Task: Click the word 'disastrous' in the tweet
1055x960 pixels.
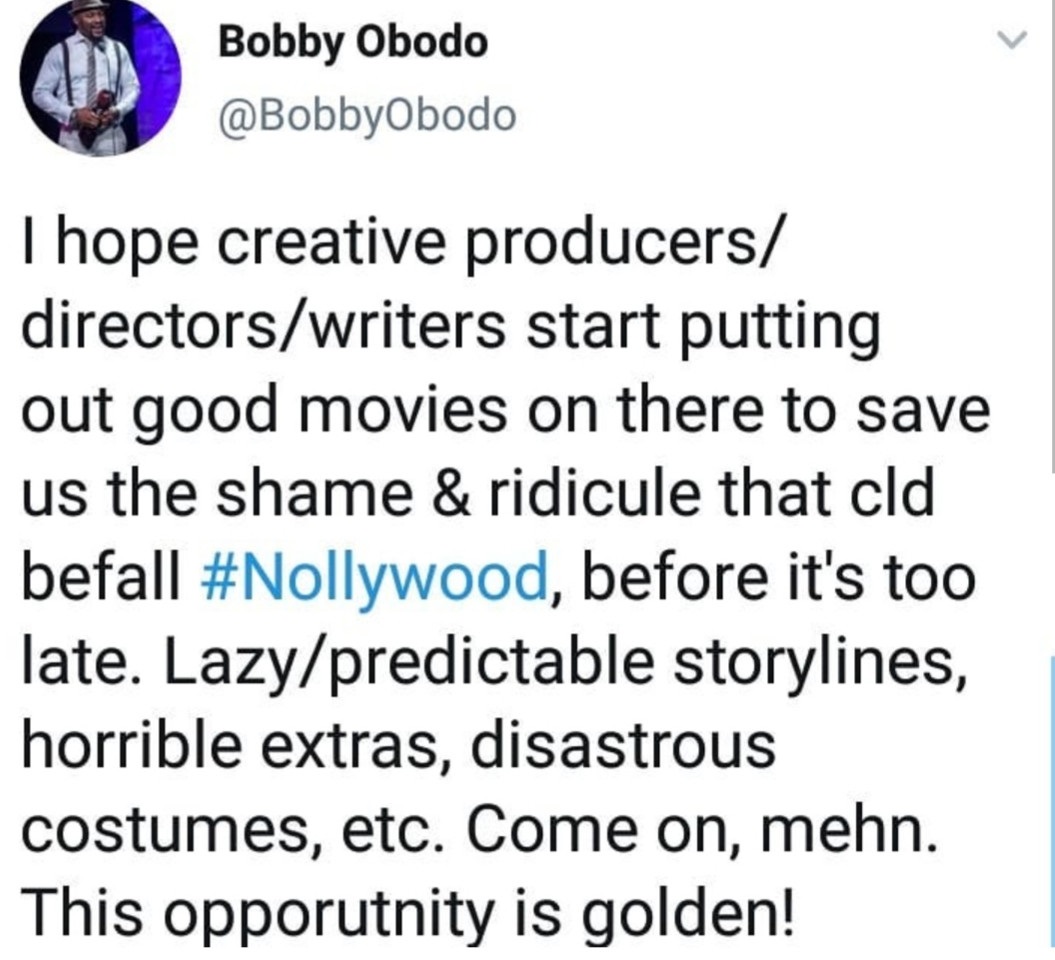Action: 621,745
